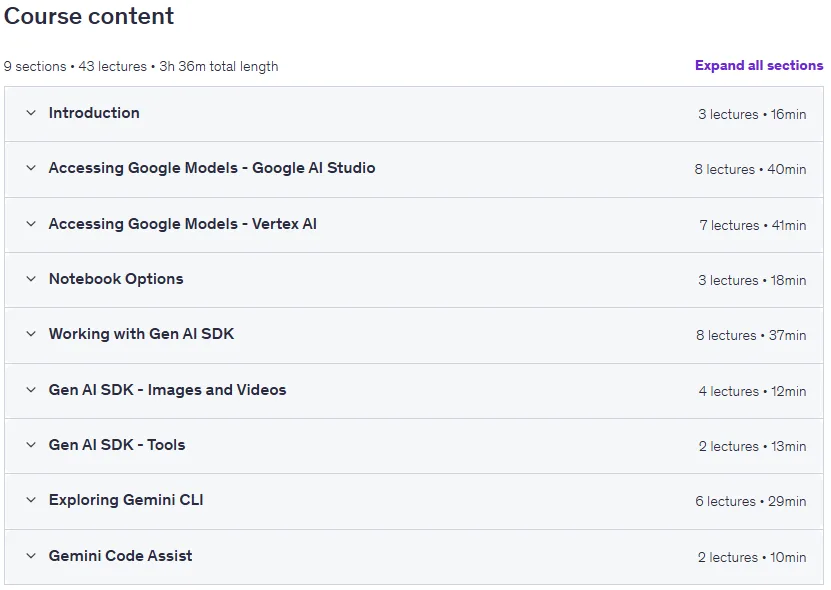Viewport: 831px width, 590px height.
Task: Open Gen AI SDK - Tools section title
Action: (117, 445)
